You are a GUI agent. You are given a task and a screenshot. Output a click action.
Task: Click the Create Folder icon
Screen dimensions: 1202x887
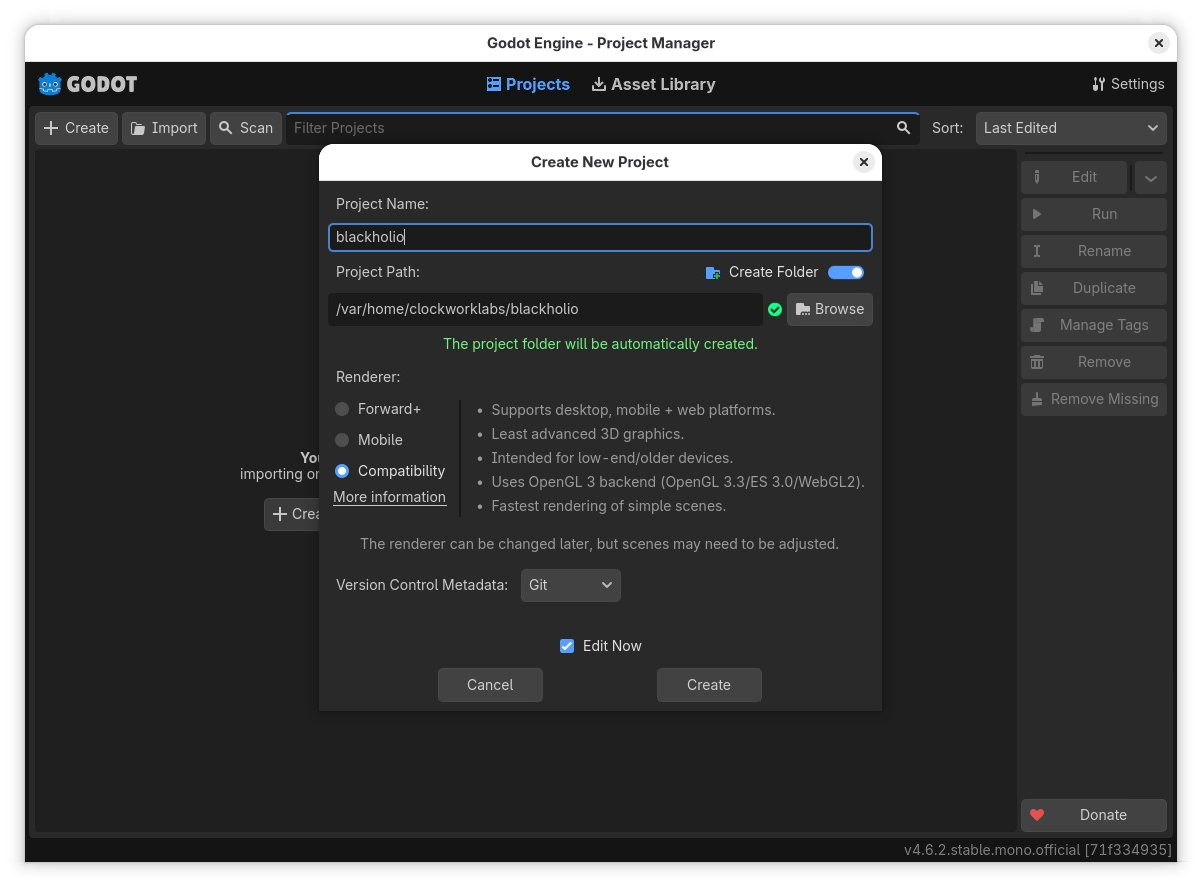pyautogui.click(x=713, y=272)
